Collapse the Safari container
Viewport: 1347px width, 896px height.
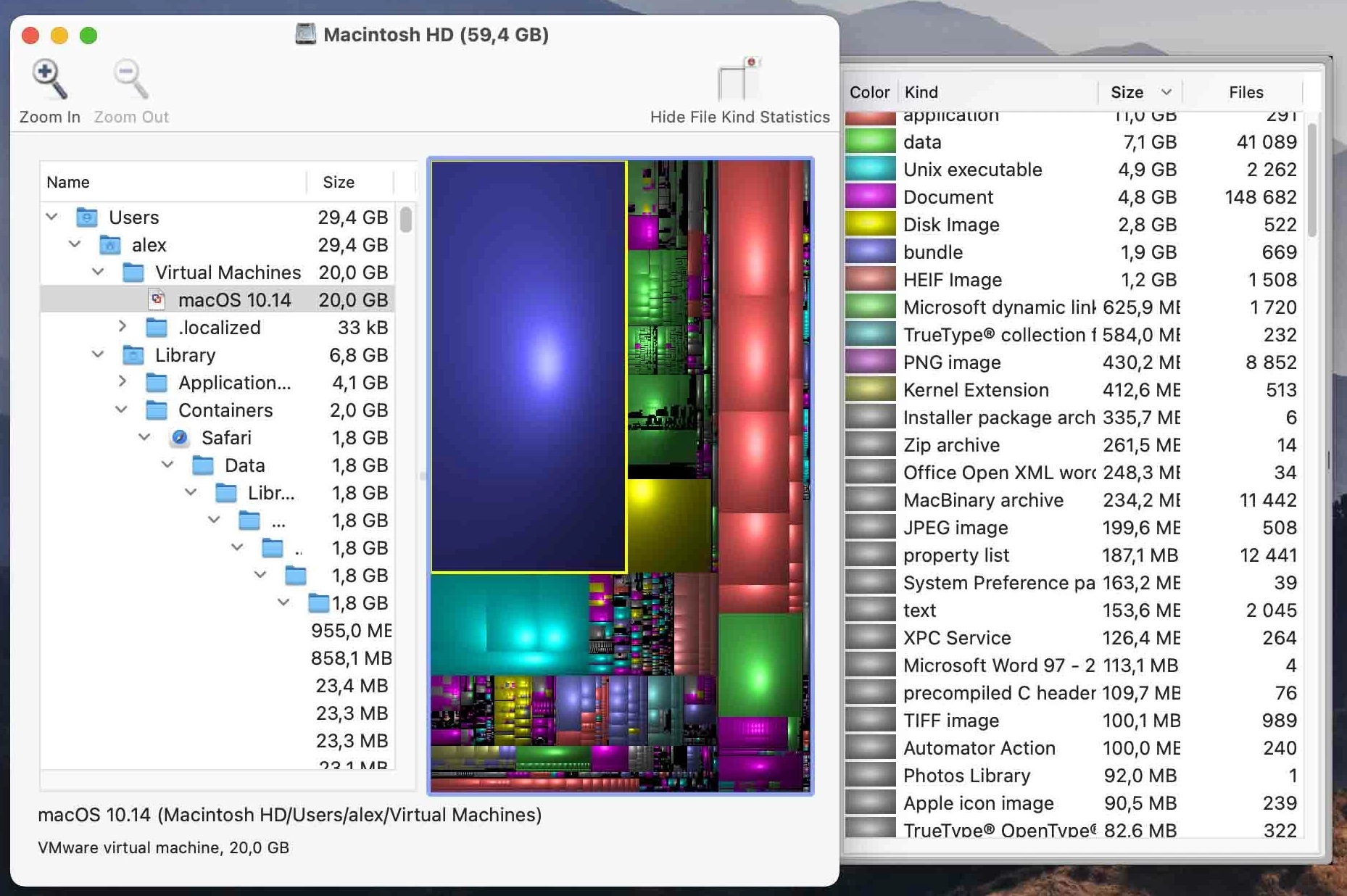145,437
